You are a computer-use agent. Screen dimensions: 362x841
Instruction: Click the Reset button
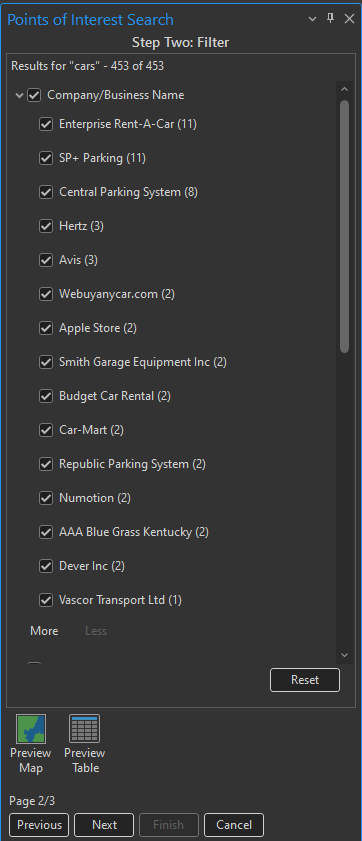[305, 680]
